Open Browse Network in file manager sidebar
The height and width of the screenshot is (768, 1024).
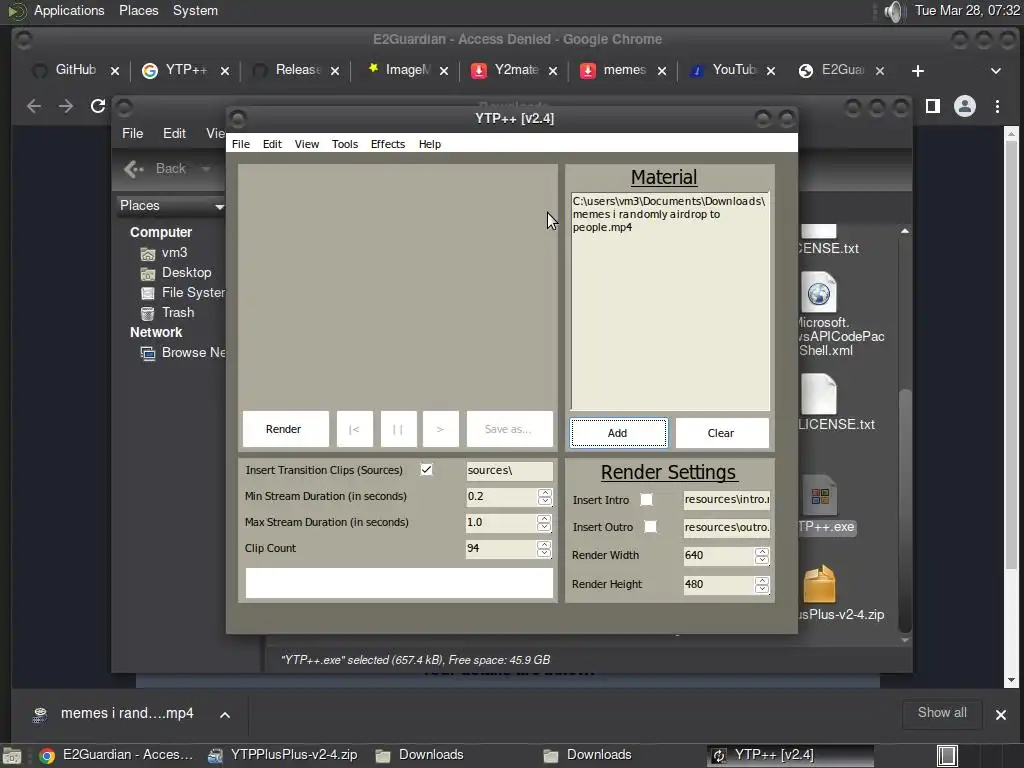click(x=183, y=353)
